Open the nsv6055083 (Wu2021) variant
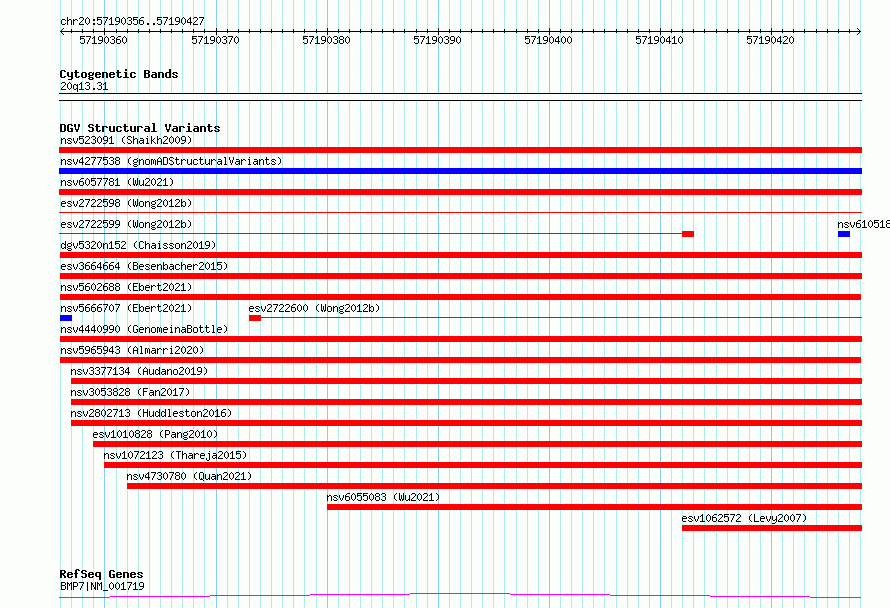Viewport: 890px width, 608px height. [594, 507]
